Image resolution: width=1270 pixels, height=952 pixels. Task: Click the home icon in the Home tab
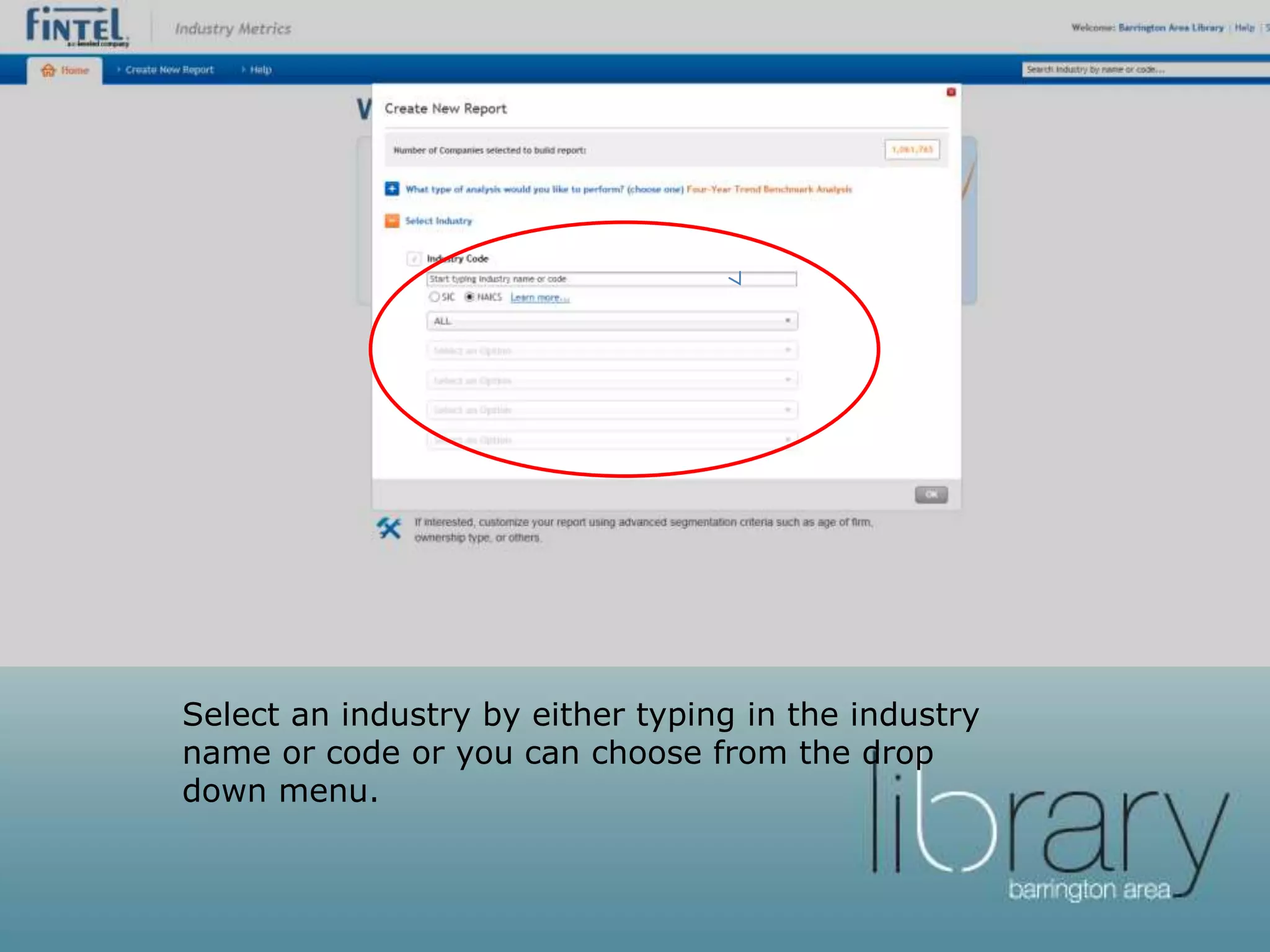(x=48, y=70)
